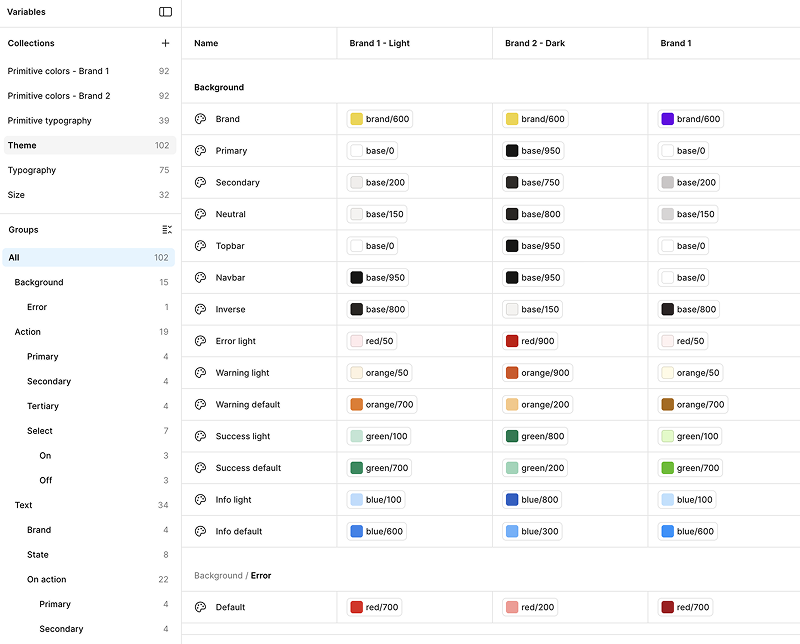
Task: Click the add collection plus button
Action: (165, 43)
